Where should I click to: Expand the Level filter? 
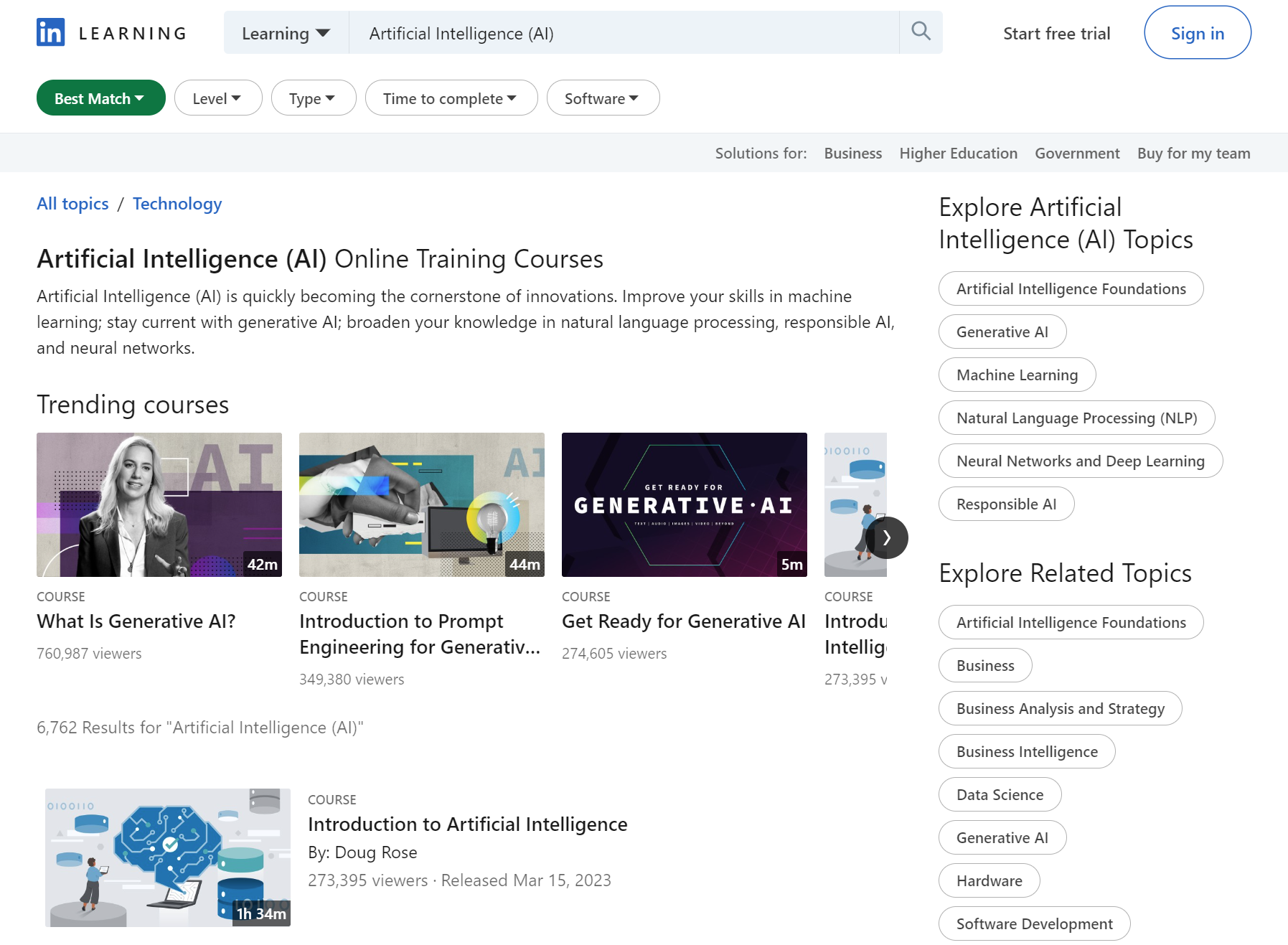(217, 98)
